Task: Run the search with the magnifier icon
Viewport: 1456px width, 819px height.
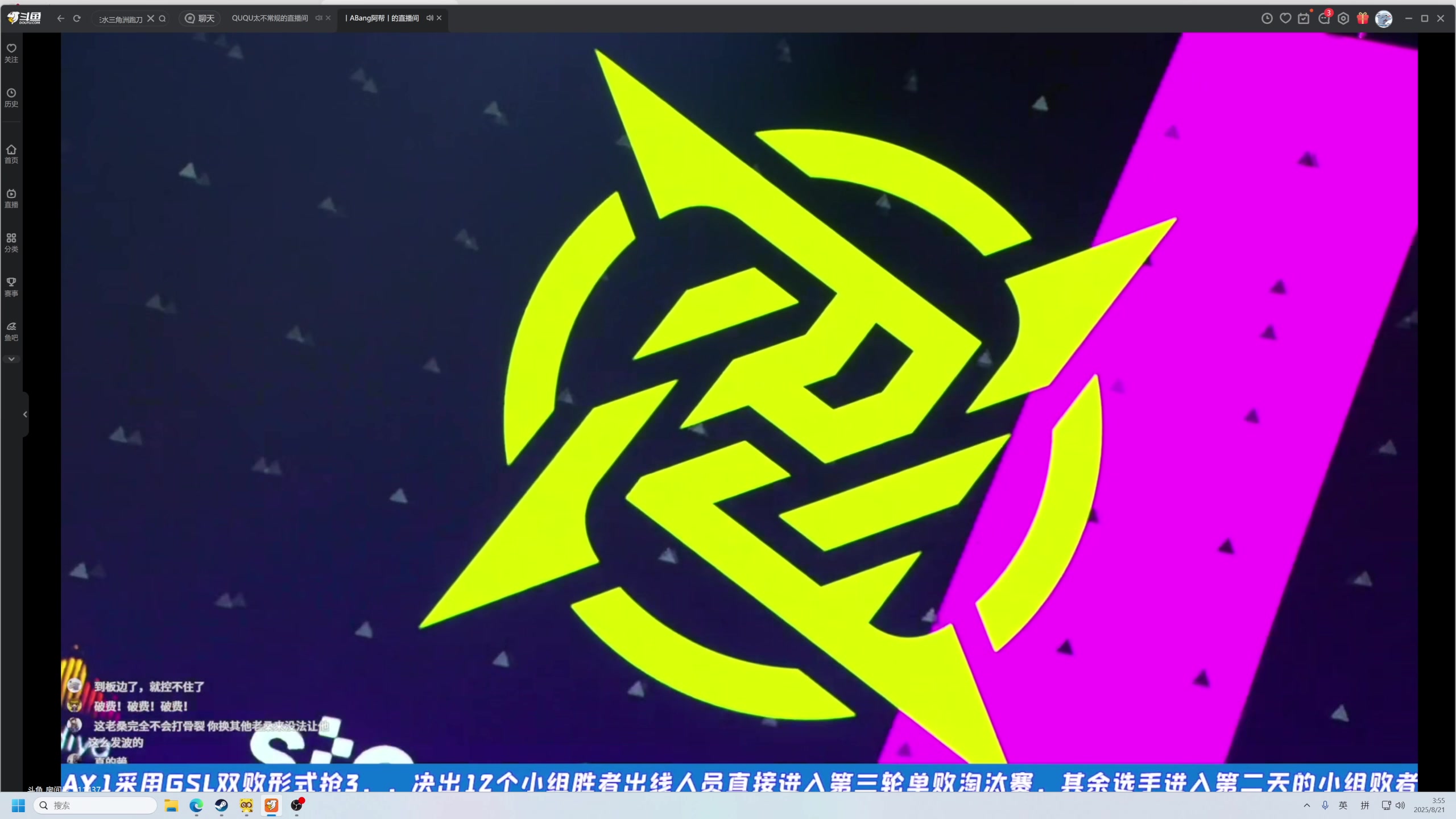Action: [162, 19]
